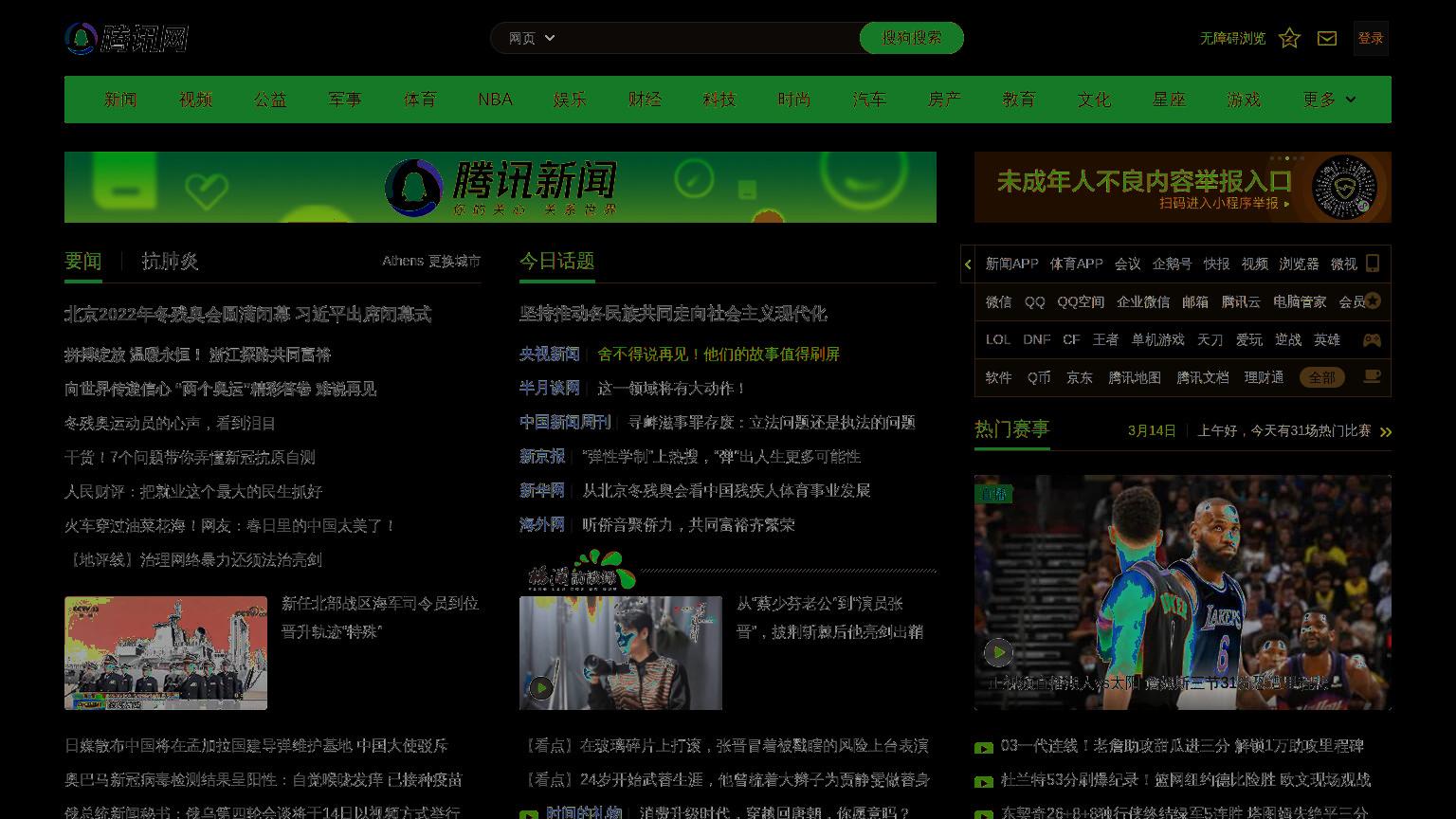1456x819 pixels.
Task: Click the mobile phone icon after 微视
Action: pyautogui.click(x=1373, y=264)
